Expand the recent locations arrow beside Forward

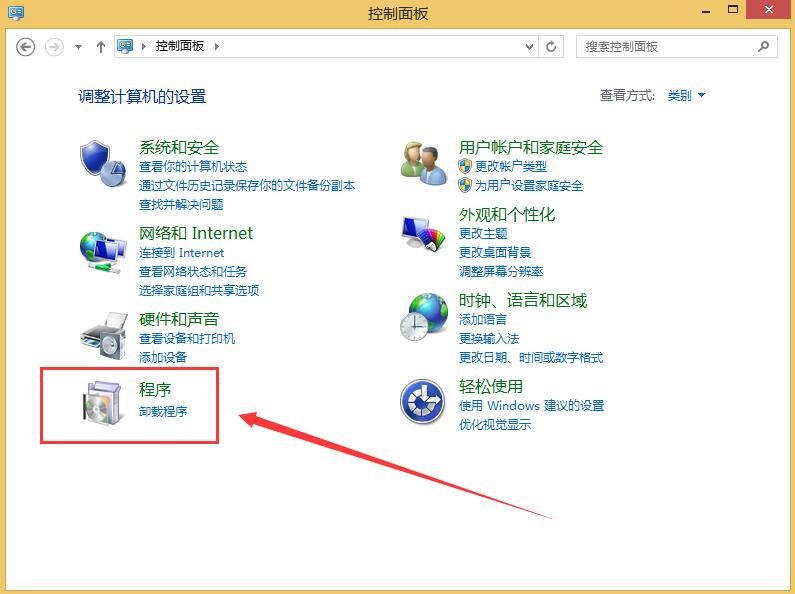point(79,47)
